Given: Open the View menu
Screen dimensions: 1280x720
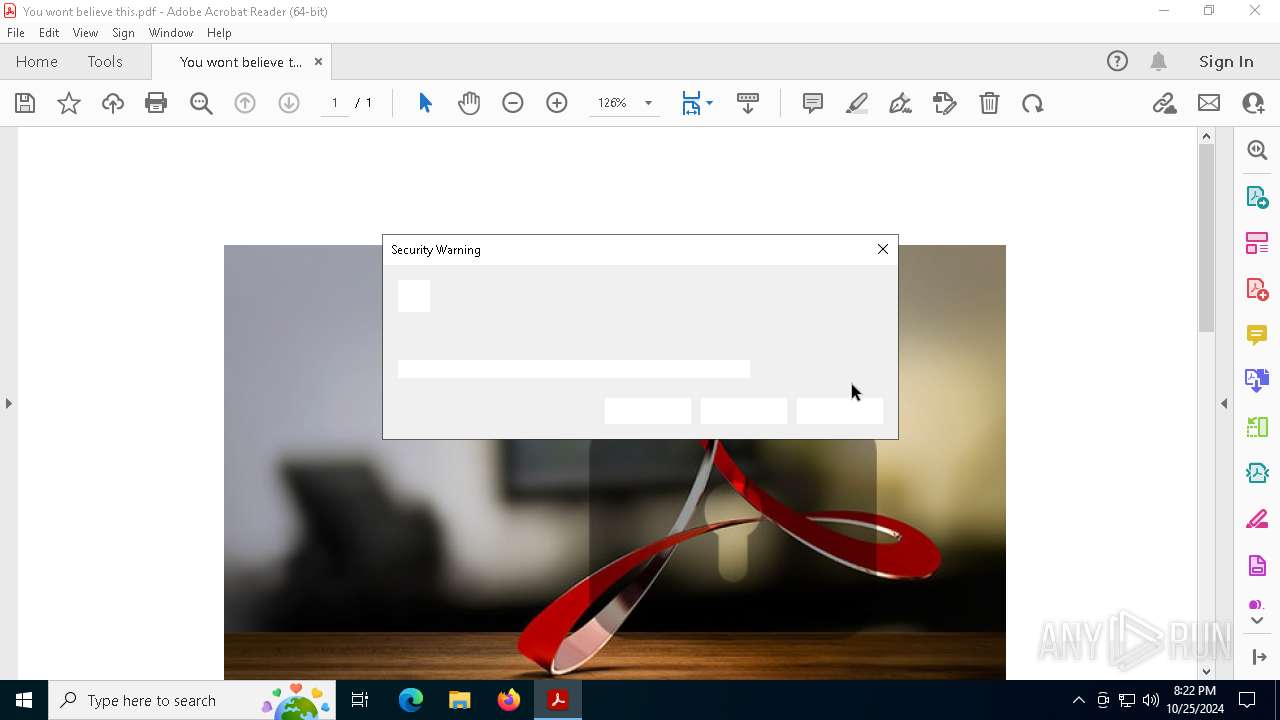Looking at the screenshot, I should [x=85, y=33].
